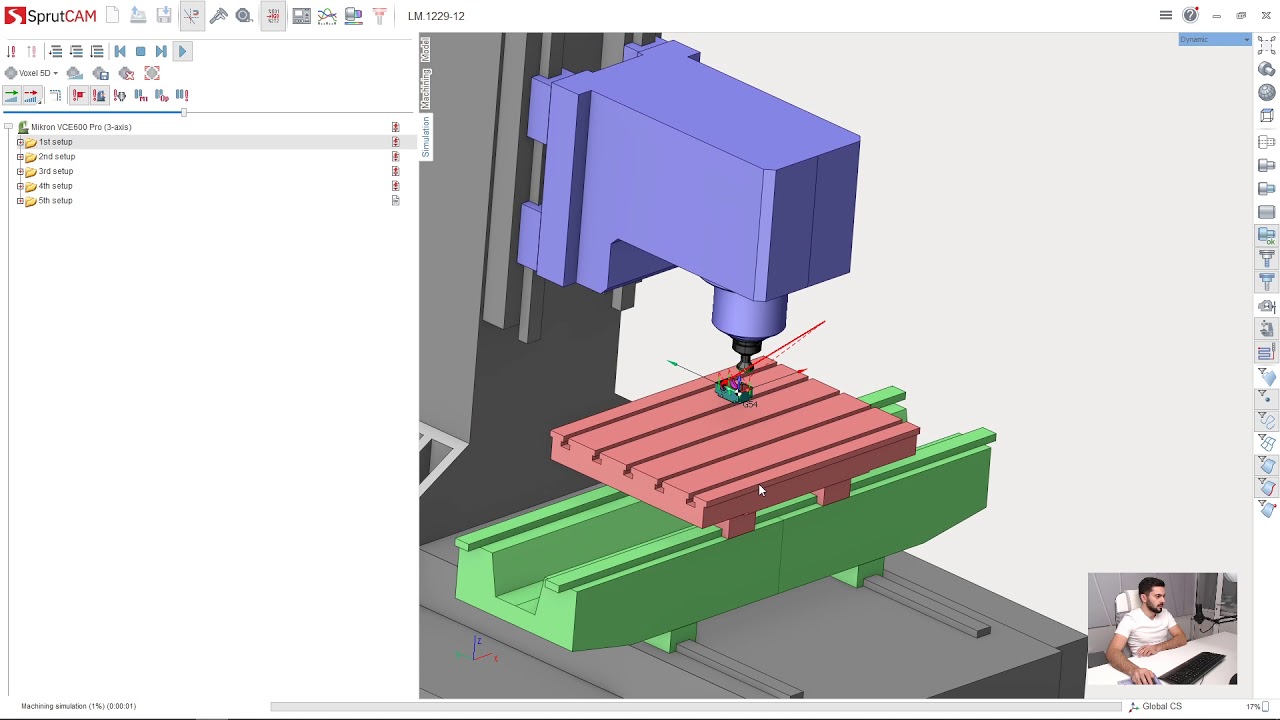Click status icon beside 2nd setup

click(x=396, y=157)
